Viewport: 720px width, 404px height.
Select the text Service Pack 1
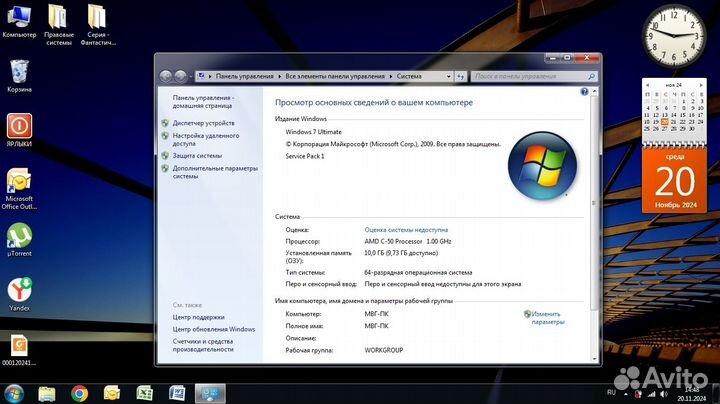(305, 156)
